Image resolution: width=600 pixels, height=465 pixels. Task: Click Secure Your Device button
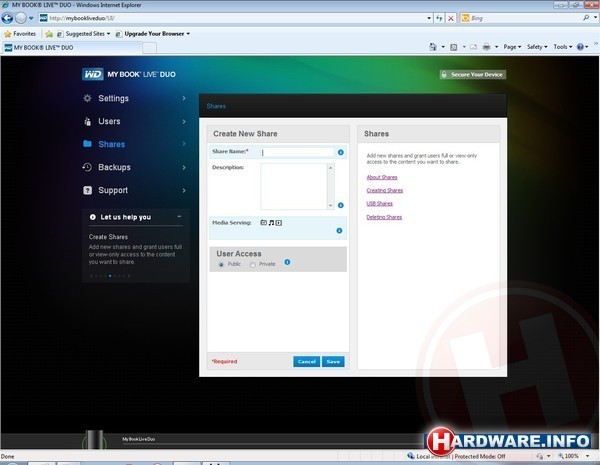click(x=473, y=75)
